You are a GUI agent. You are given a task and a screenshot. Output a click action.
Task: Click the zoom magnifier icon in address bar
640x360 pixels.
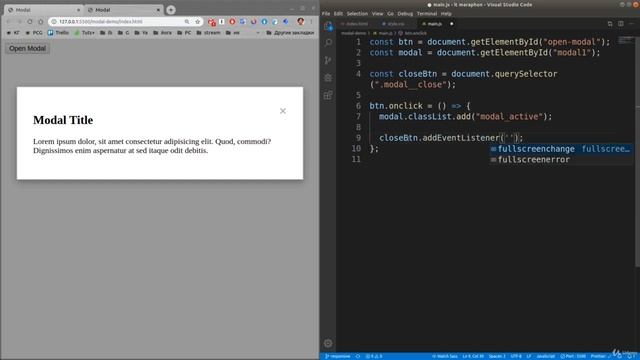coord(187,21)
